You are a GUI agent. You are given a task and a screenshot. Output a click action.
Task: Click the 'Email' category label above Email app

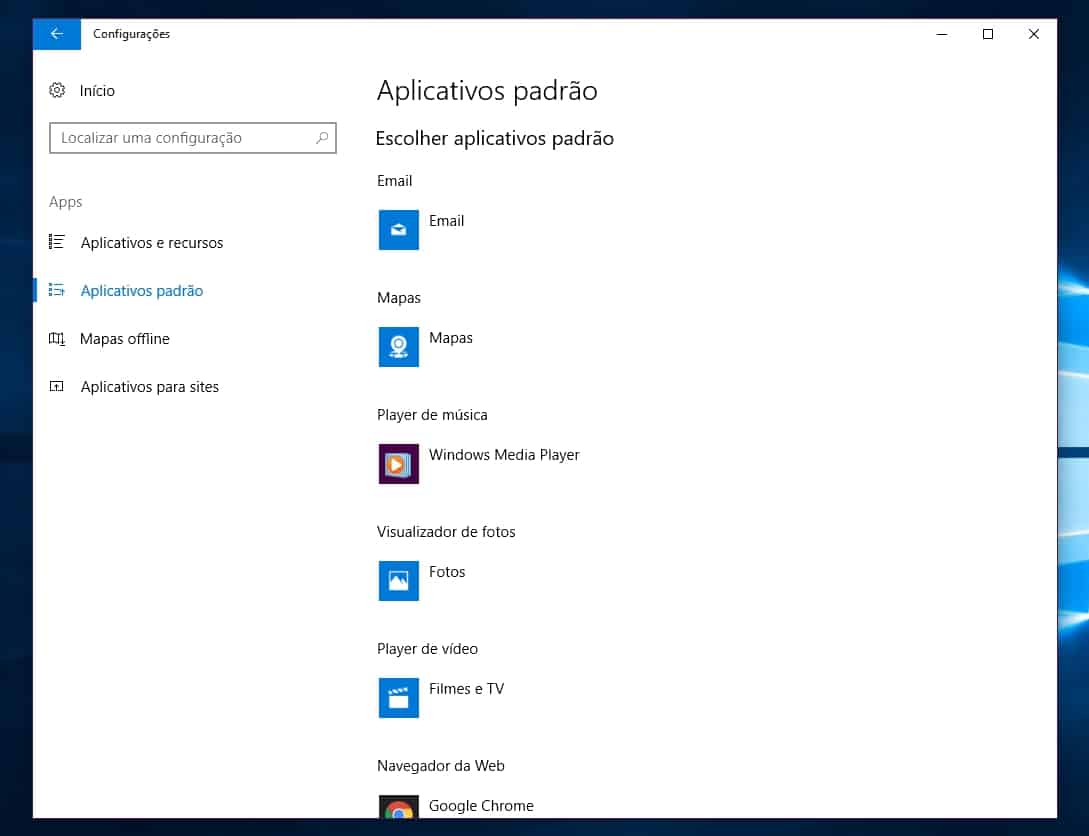(394, 181)
